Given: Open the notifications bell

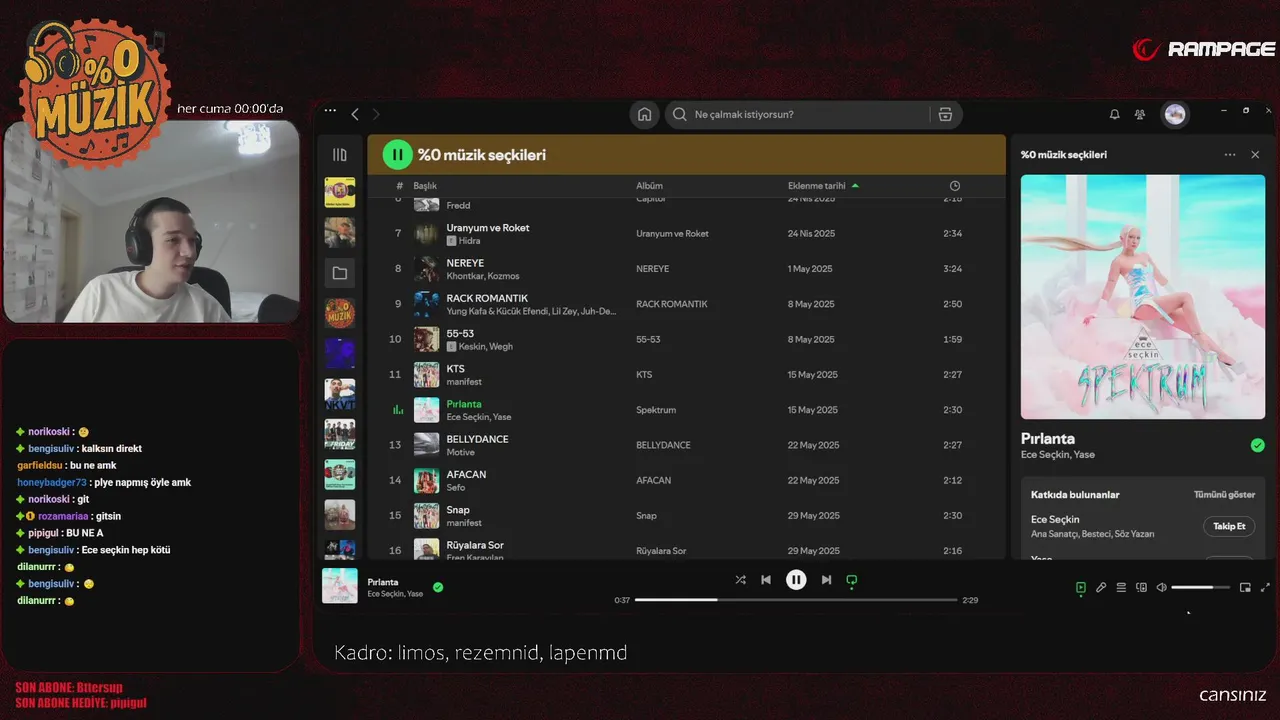Looking at the screenshot, I should [1114, 114].
